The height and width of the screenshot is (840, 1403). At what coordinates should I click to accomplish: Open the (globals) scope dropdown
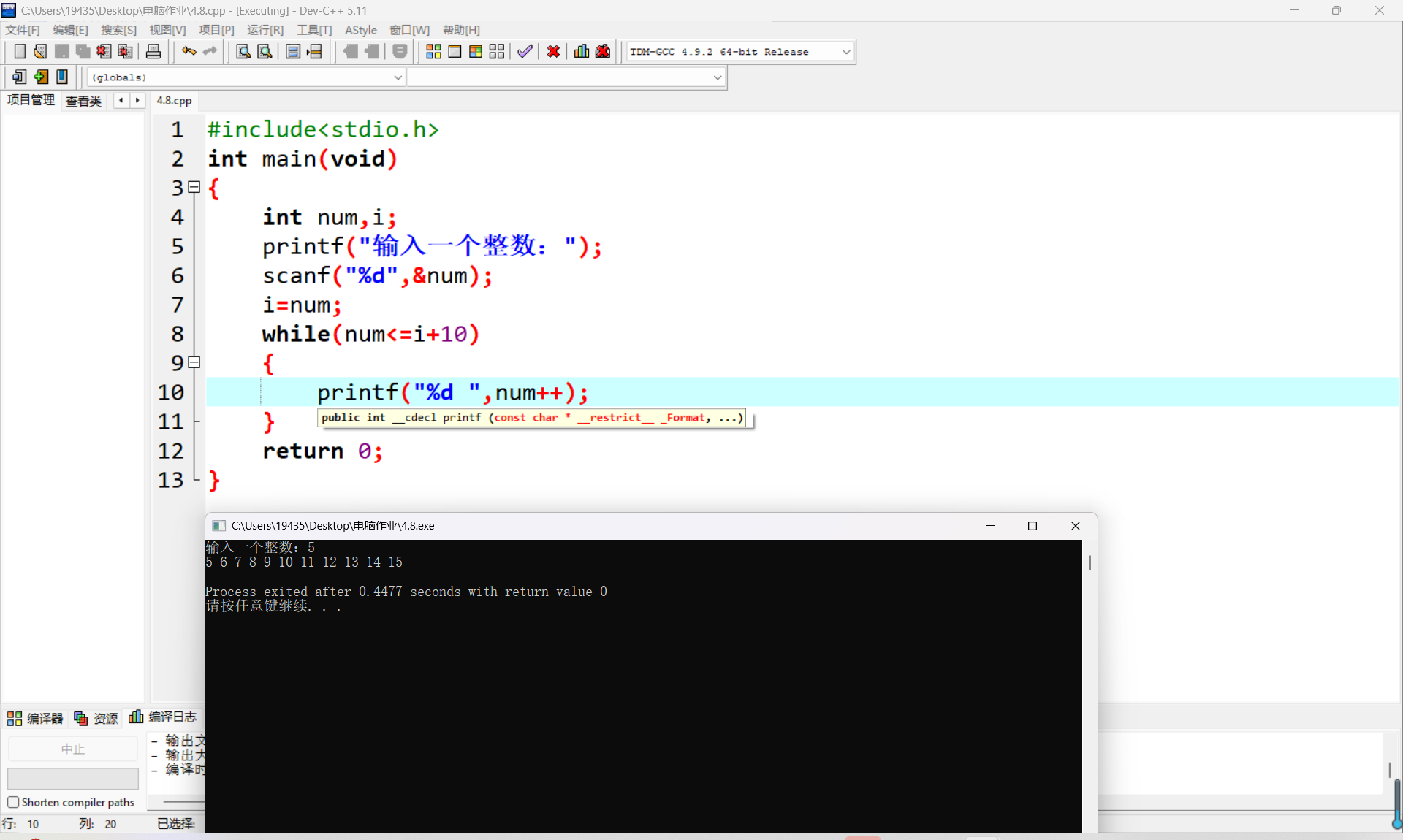coord(398,77)
